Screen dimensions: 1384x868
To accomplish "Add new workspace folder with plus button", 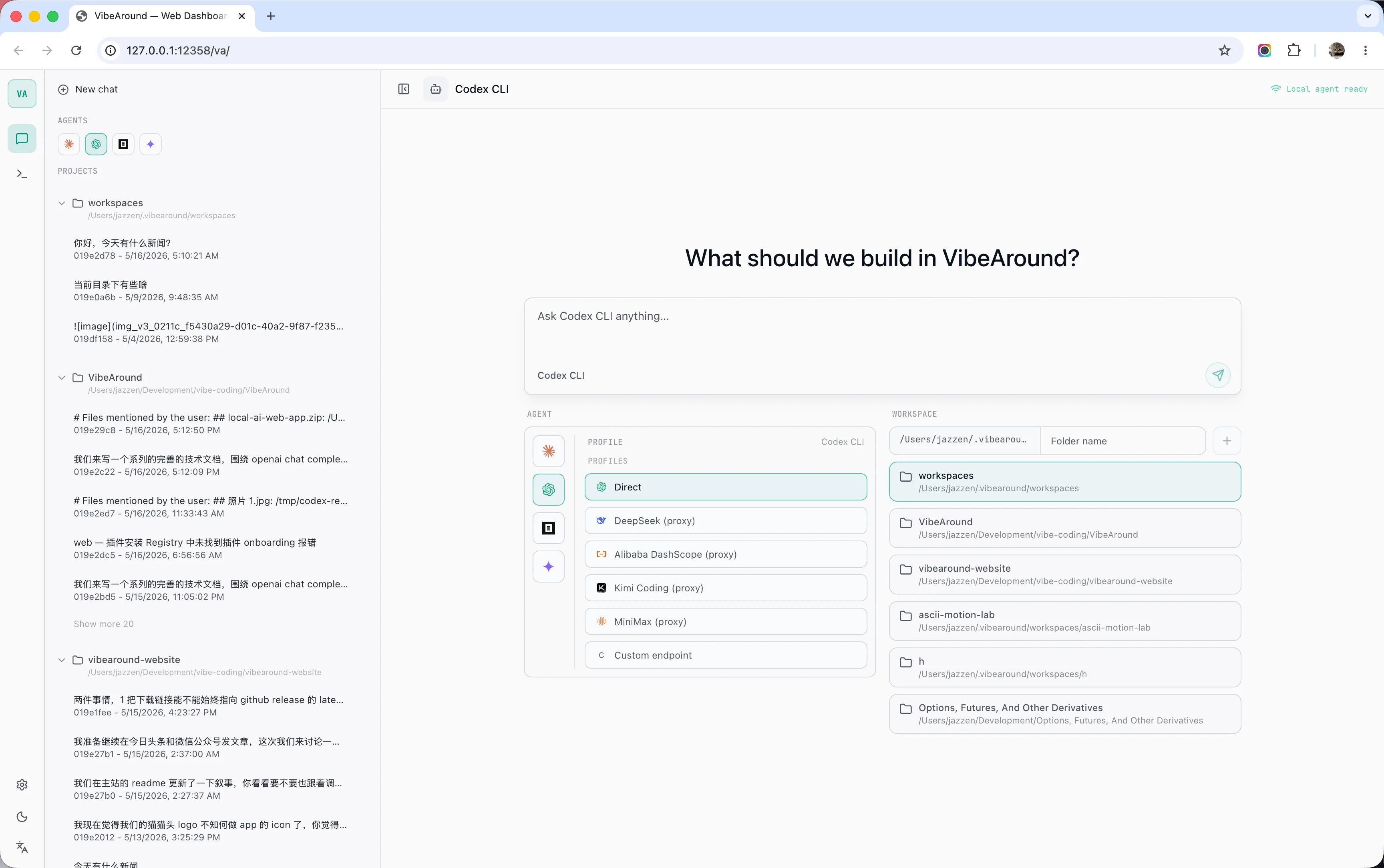I will coord(1227,441).
